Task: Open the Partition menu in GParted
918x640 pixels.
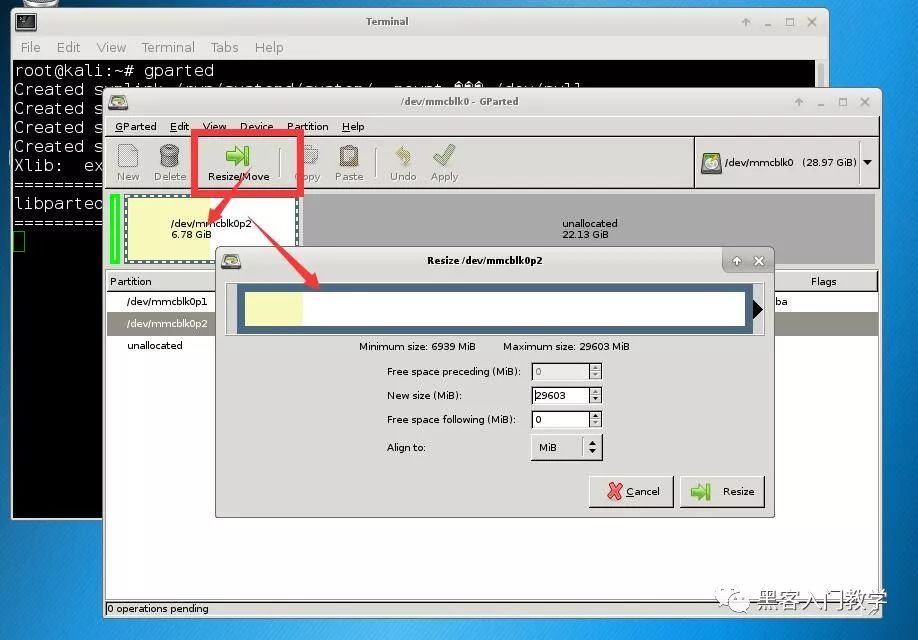Action: tap(307, 126)
